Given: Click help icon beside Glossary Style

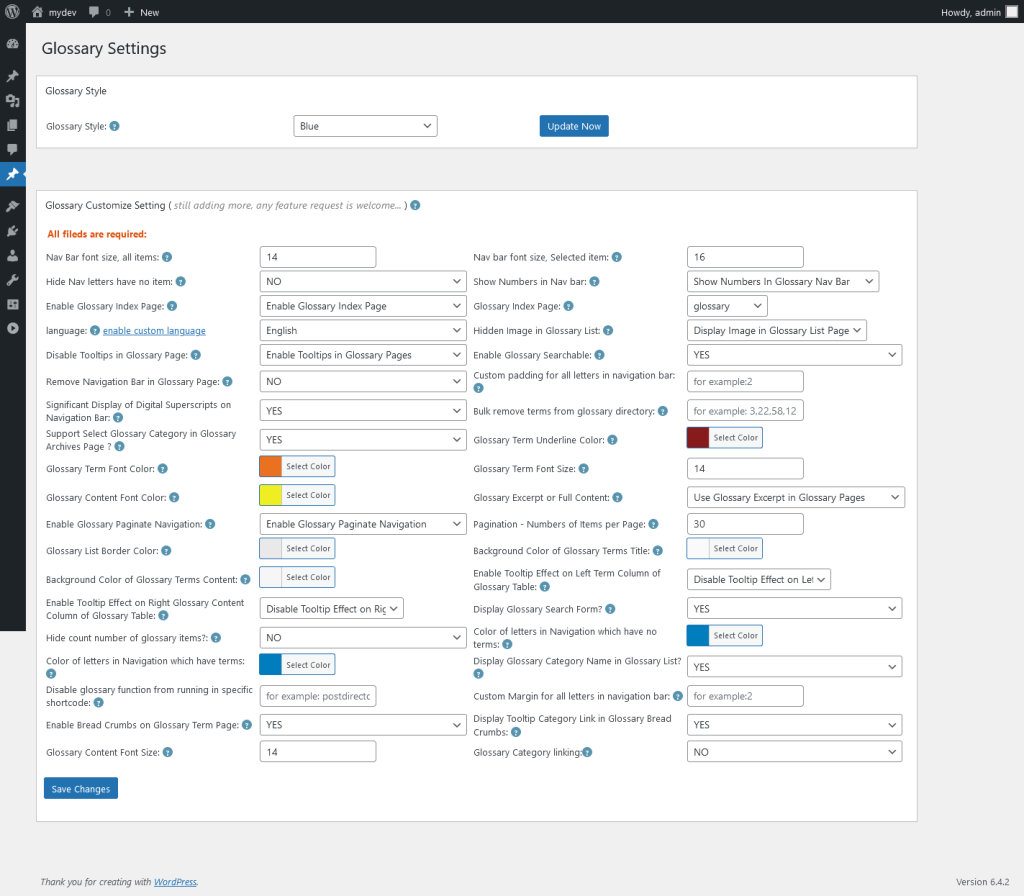Looking at the screenshot, I should (114, 126).
